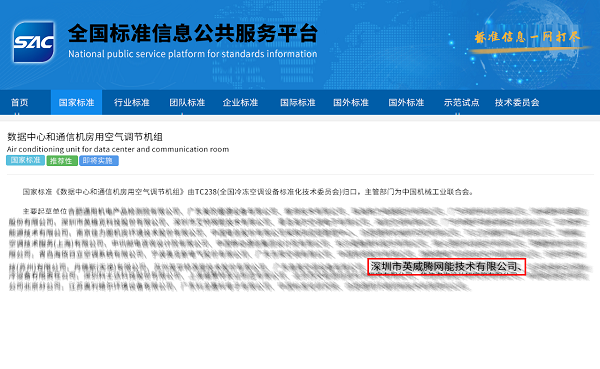Screen dimensions: 600x369
Task: Open the 企业标准 menu item
Action: (240, 103)
